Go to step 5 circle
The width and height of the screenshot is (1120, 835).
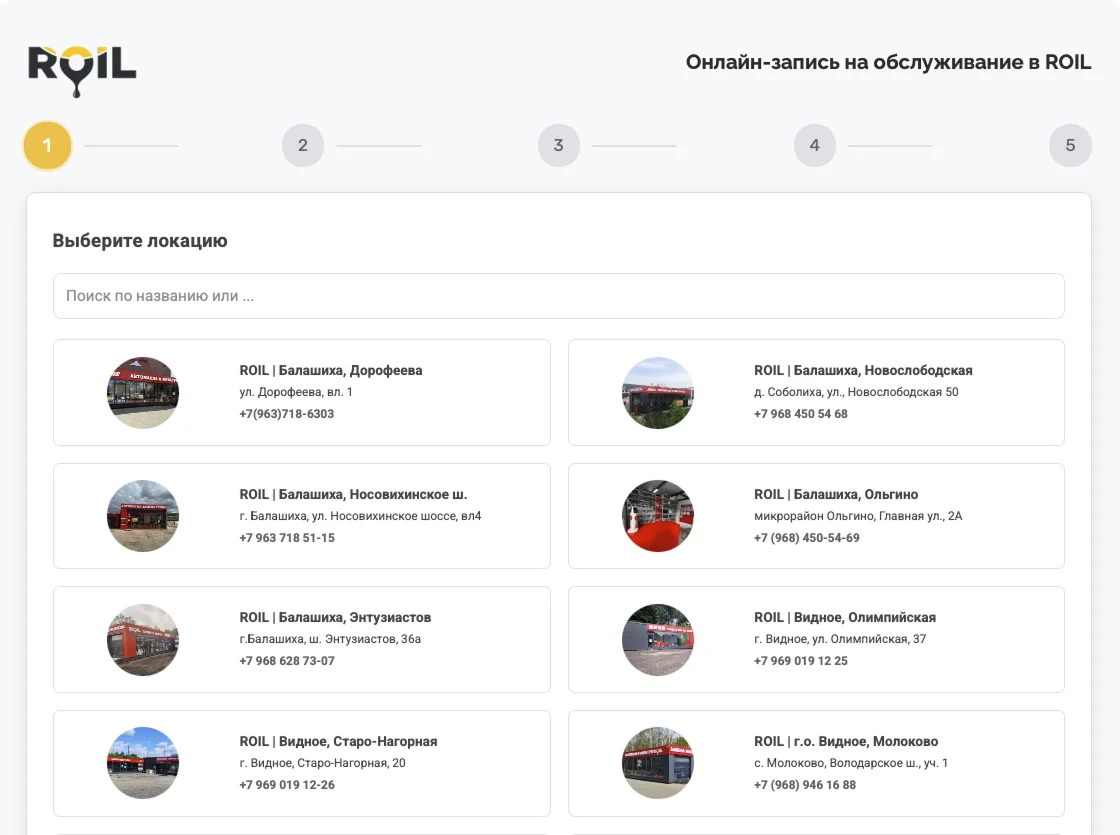point(1070,146)
